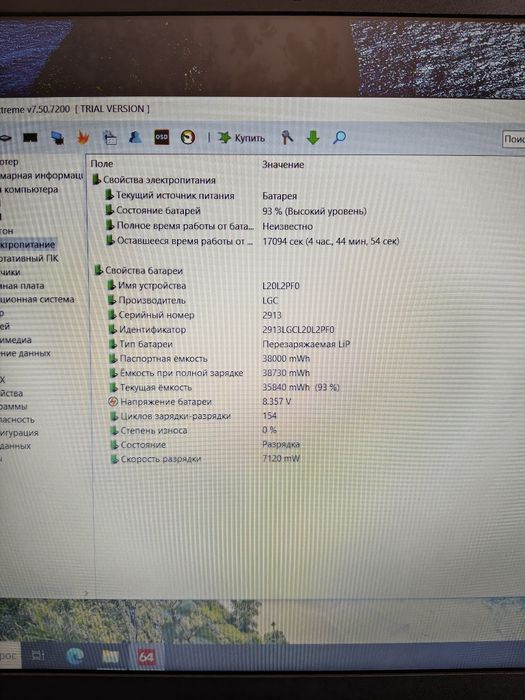Viewport: 525px width, 700px height.
Task: Click the report calendar toolbar icon
Action: [x=110, y=138]
